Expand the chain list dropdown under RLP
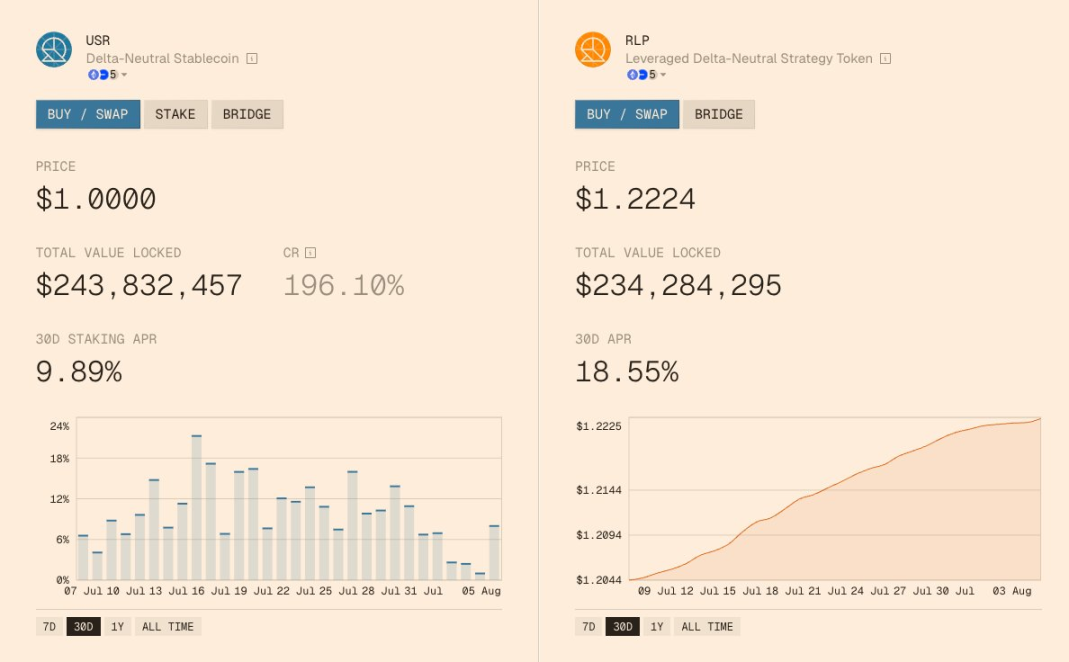 point(662,75)
